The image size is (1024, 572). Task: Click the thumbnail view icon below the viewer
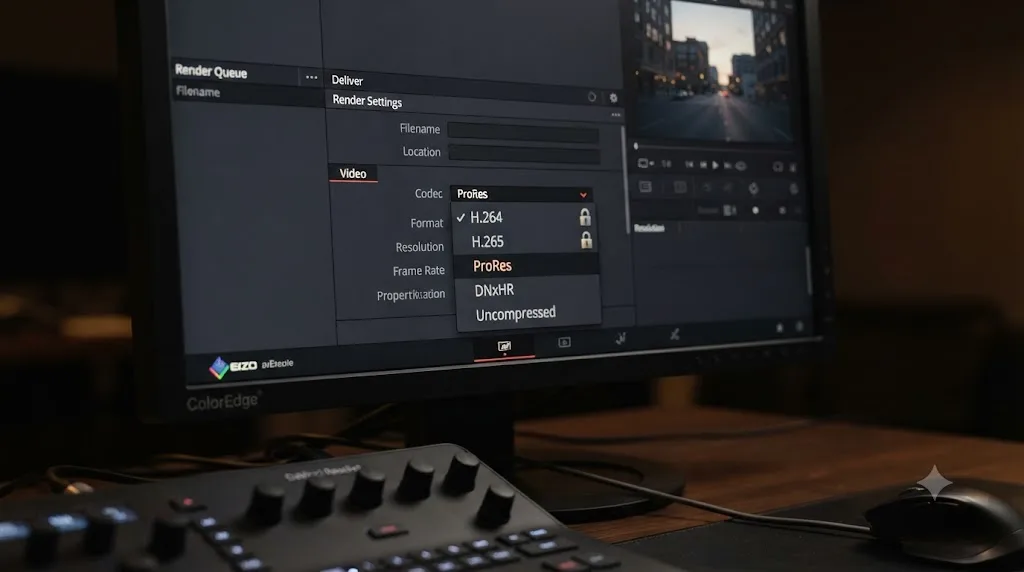coord(680,187)
